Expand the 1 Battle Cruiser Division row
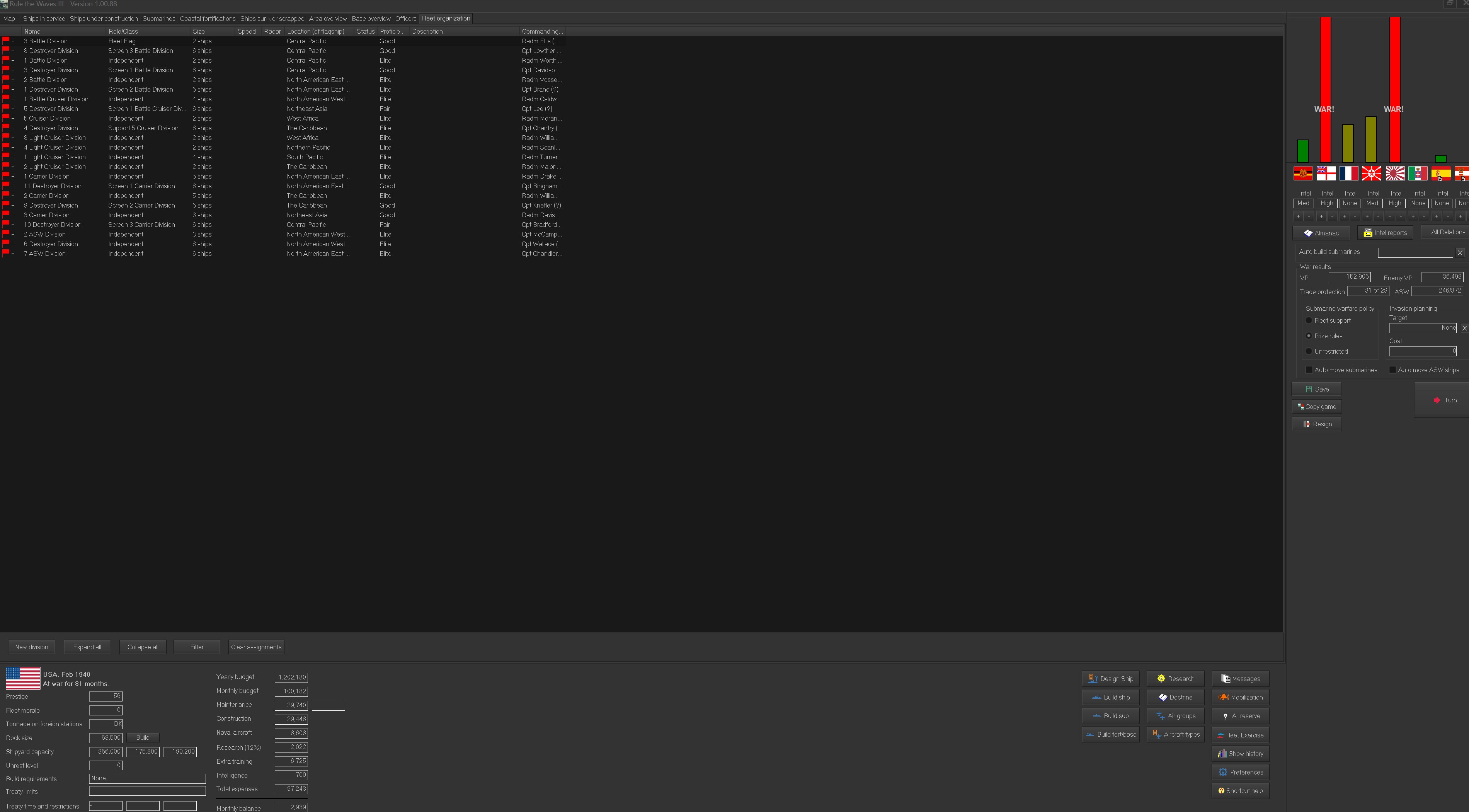 coord(13,99)
